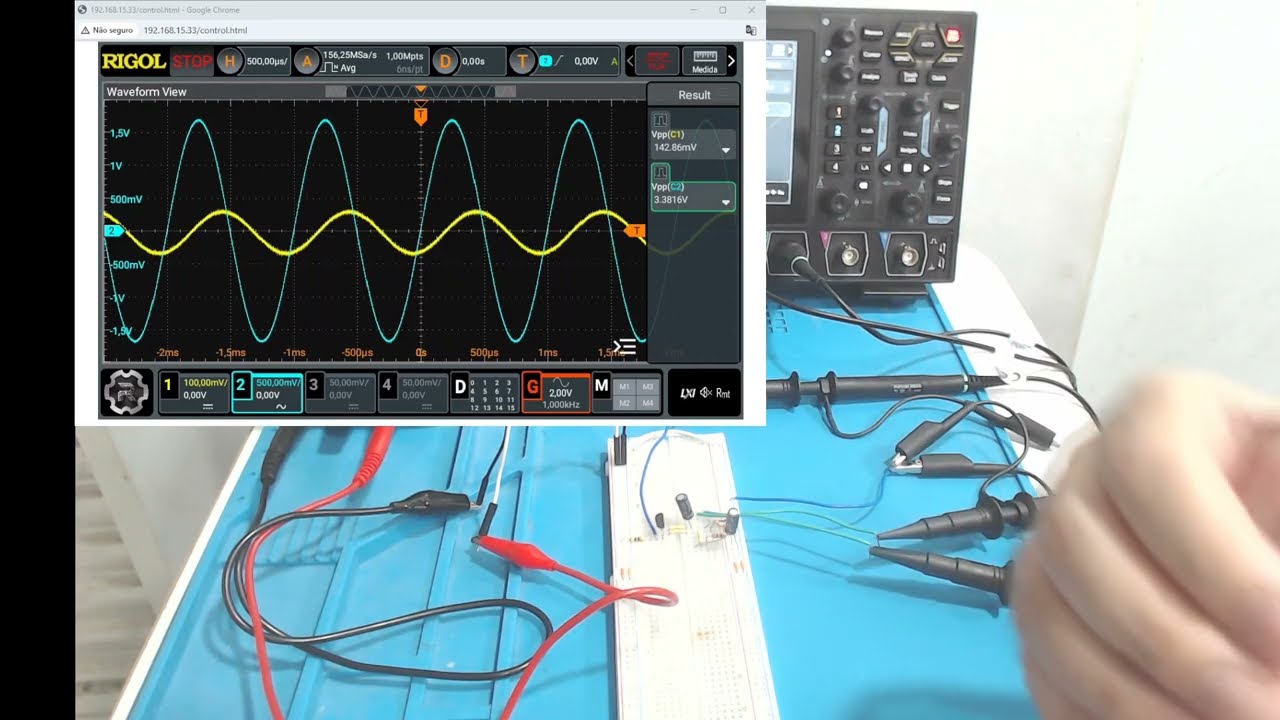Image resolution: width=1280 pixels, height=720 pixels.
Task: Open the Medida measurement menu
Action: point(705,61)
